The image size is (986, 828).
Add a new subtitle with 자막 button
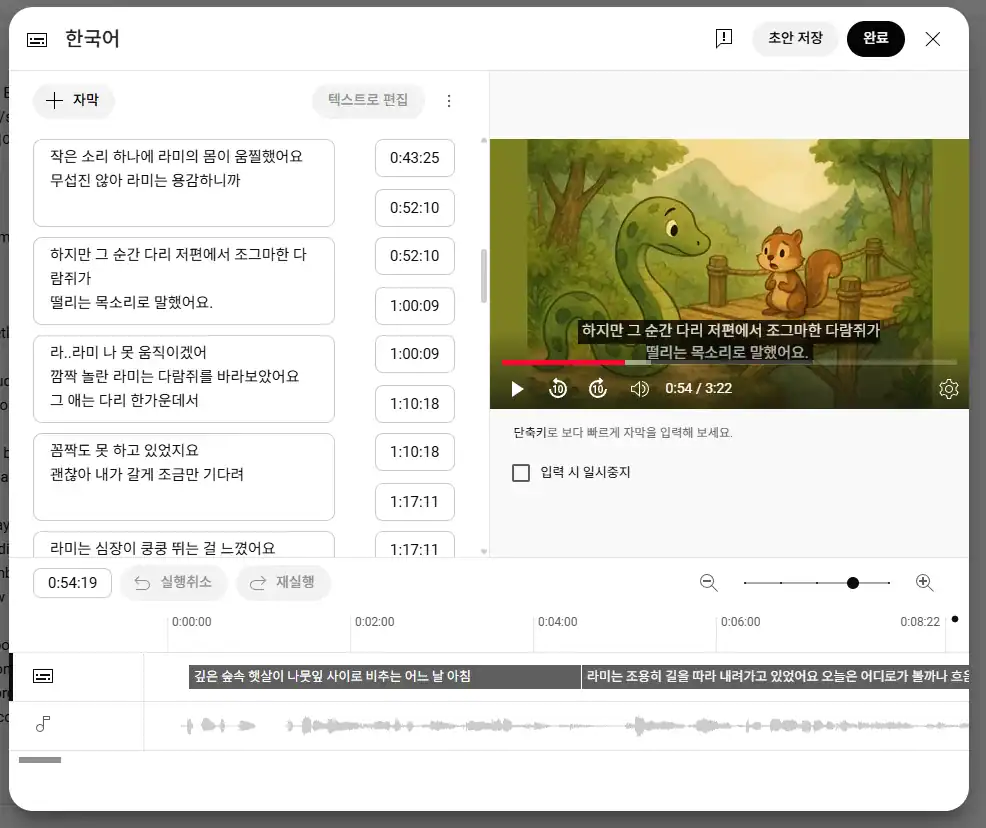pyautogui.click(x=73, y=101)
